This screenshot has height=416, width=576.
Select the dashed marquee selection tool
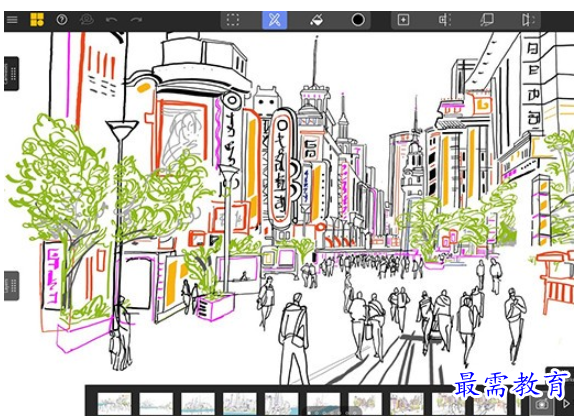coord(233,19)
